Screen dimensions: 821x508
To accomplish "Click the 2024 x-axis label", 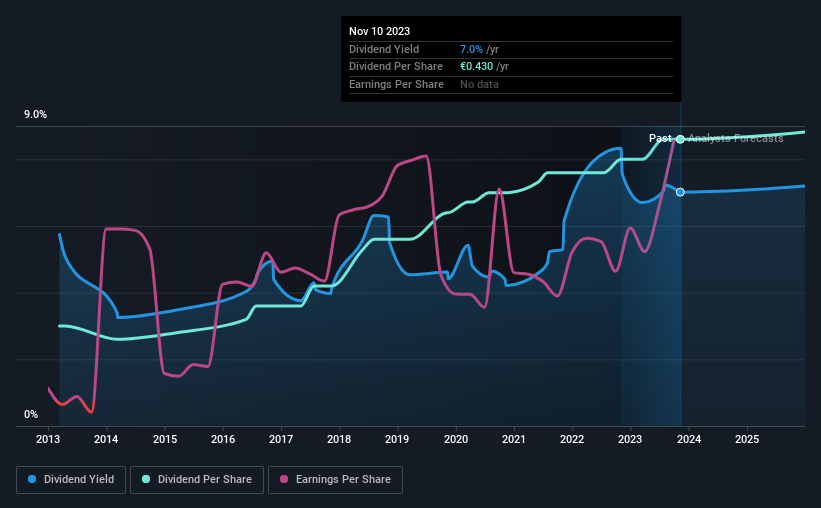I will [689, 439].
